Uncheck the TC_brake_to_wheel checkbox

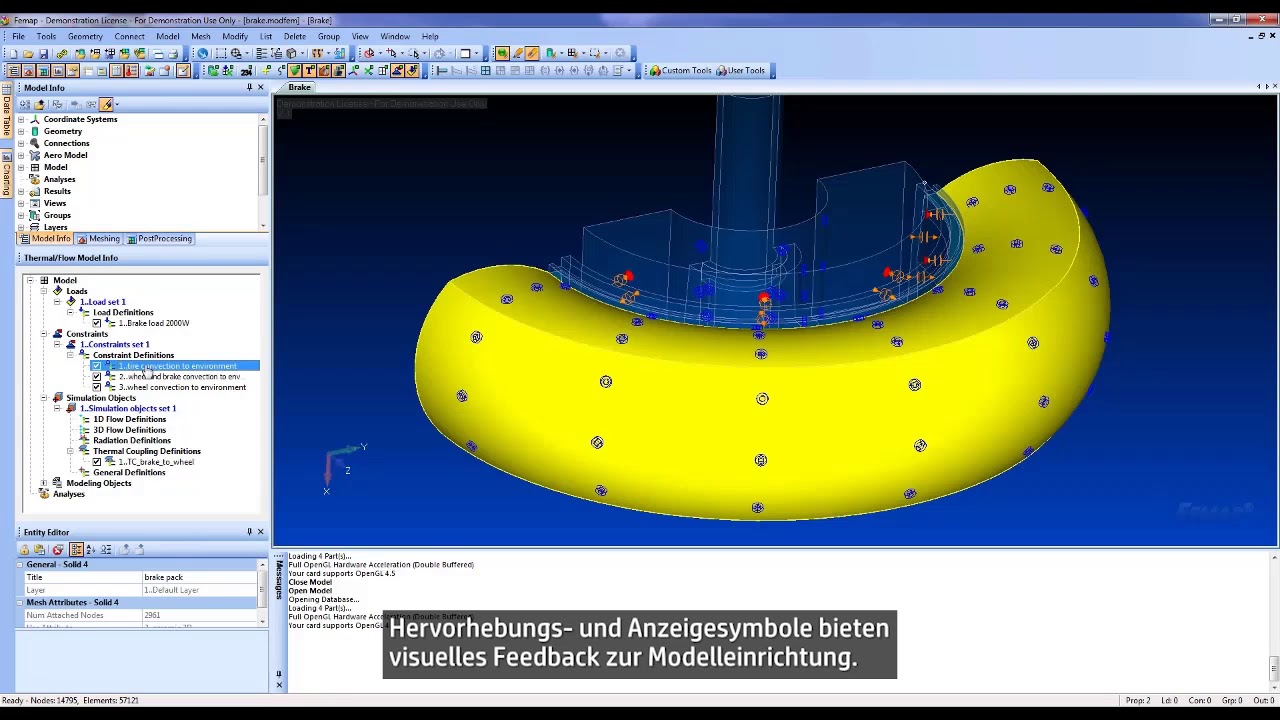click(x=96, y=462)
